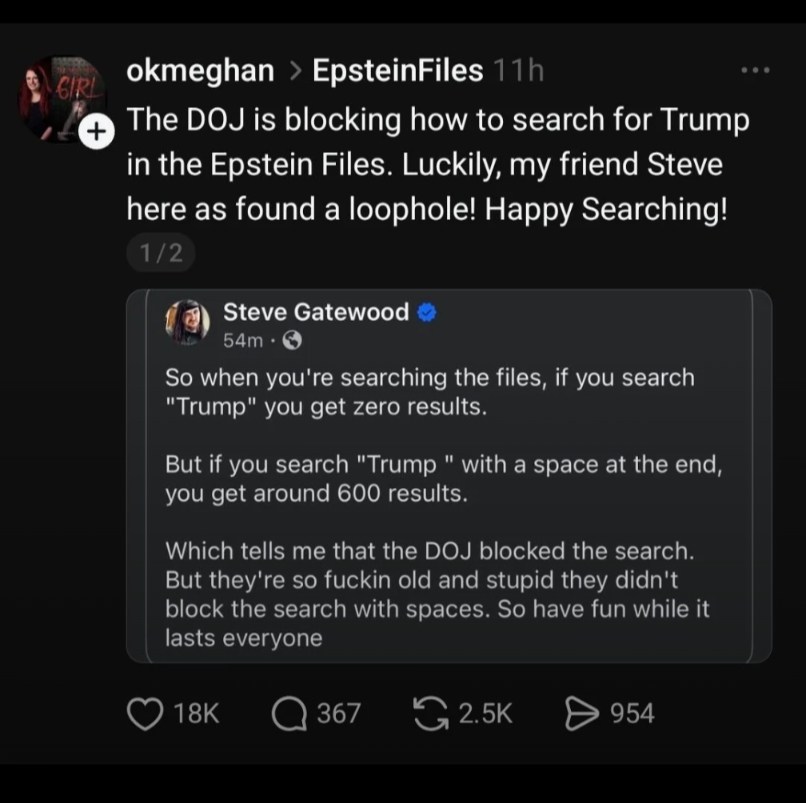Open the okmeghan username link

[x=200, y=71]
